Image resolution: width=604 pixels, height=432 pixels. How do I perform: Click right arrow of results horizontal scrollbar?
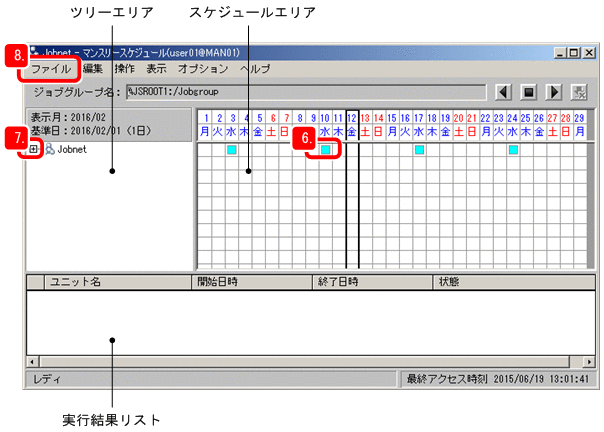589,361
